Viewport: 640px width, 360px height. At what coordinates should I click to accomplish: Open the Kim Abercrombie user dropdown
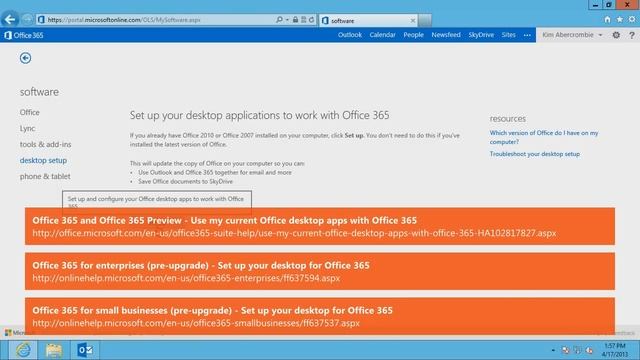point(572,35)
